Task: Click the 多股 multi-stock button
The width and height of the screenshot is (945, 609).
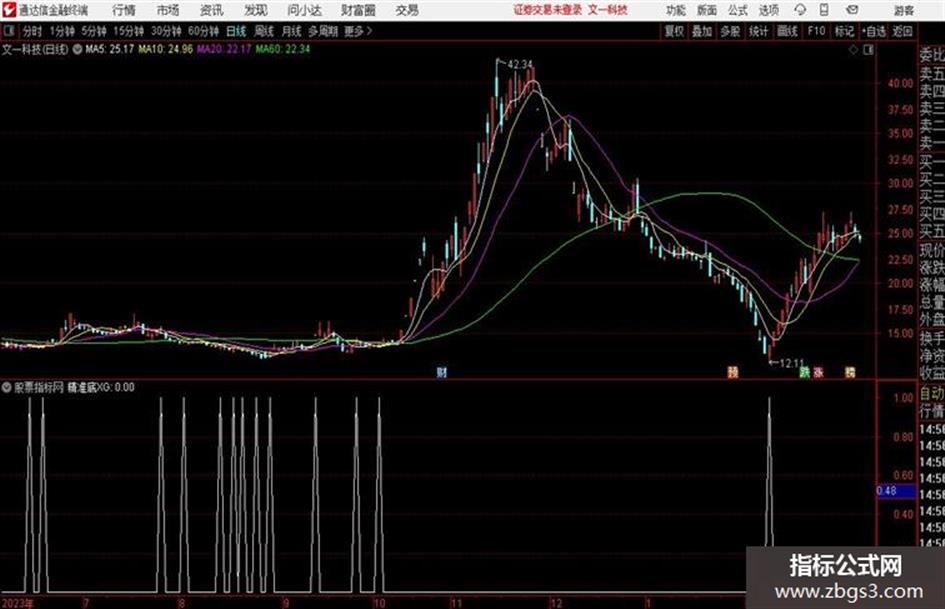Action: point(730,31)
